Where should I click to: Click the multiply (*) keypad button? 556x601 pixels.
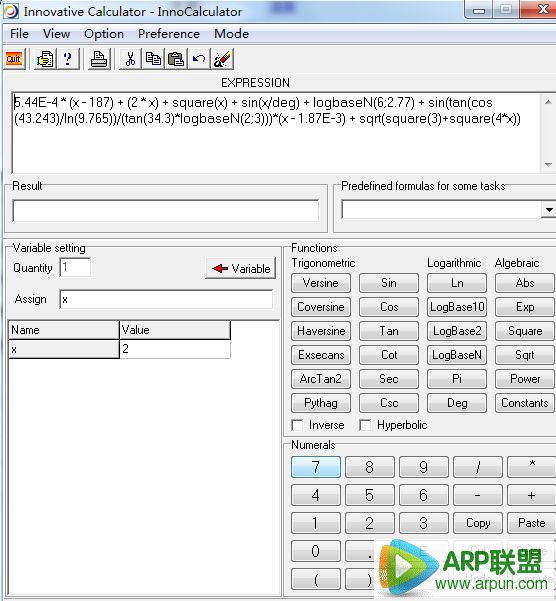pos(531,467)
